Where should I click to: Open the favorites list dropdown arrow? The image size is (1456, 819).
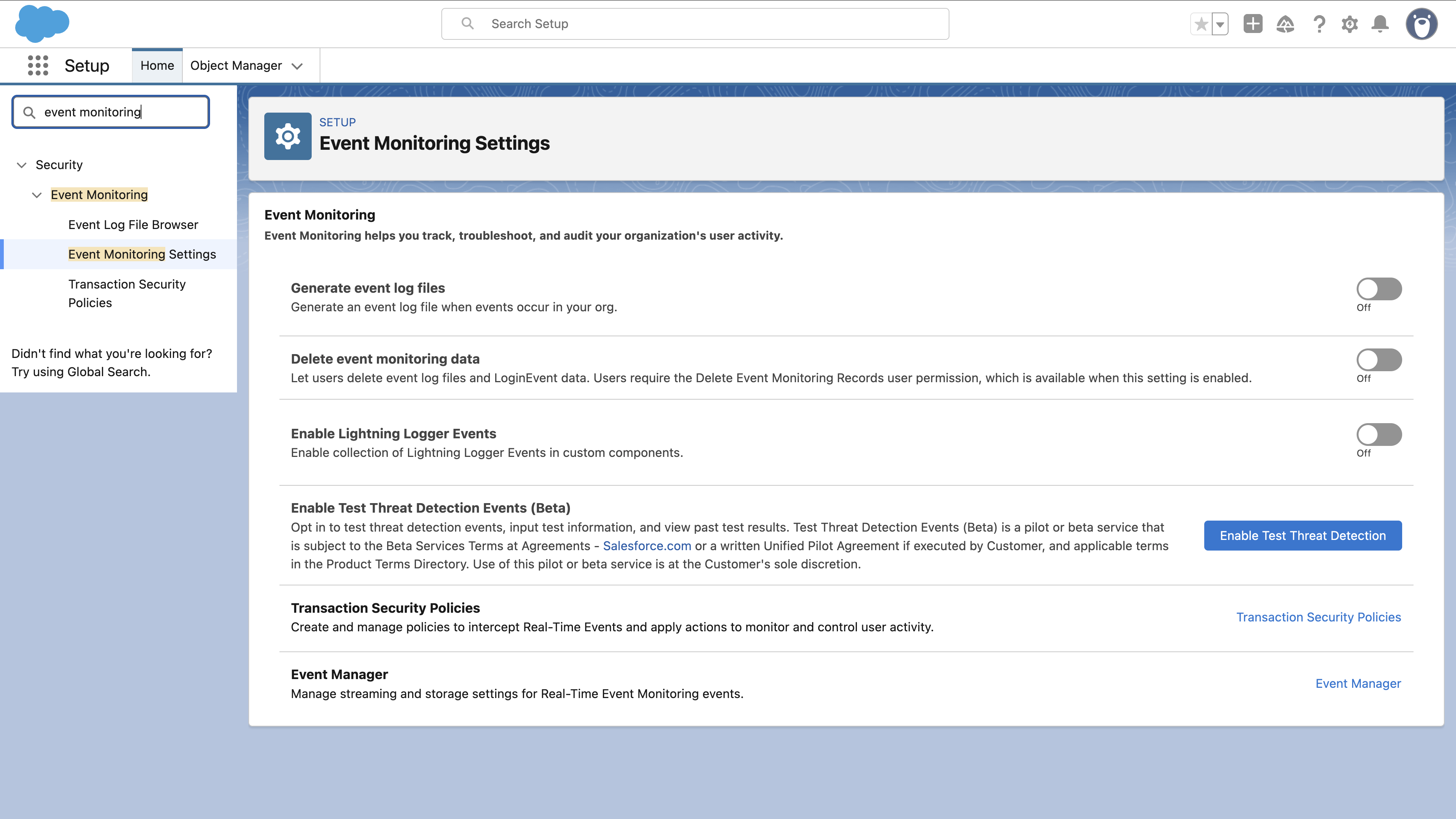pos(1220,24)
